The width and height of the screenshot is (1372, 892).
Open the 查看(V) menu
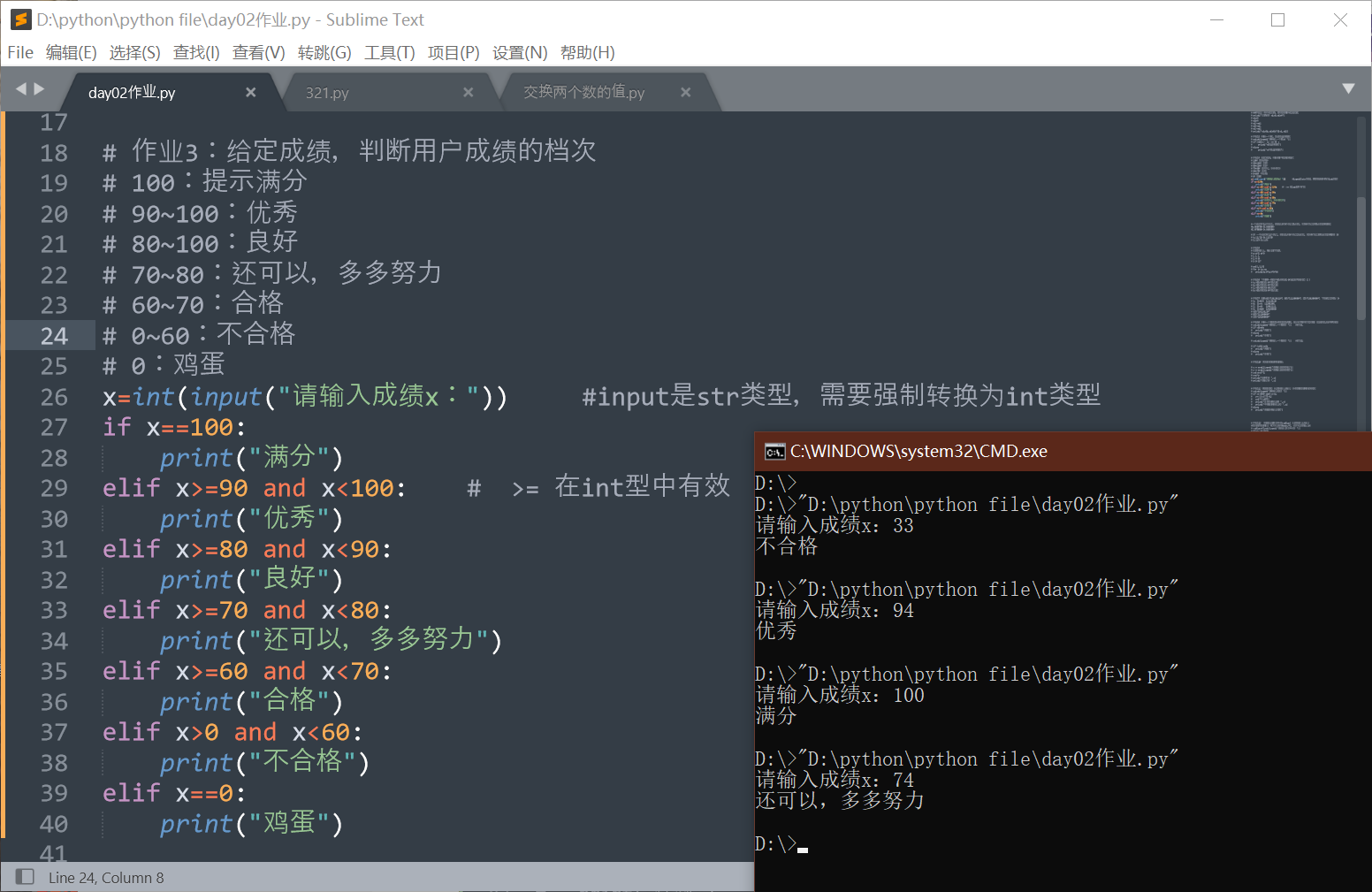257,52
